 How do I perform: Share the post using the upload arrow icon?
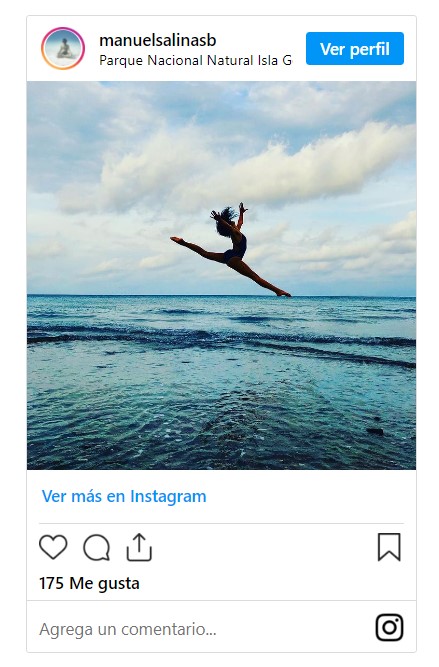click(139, 547)
